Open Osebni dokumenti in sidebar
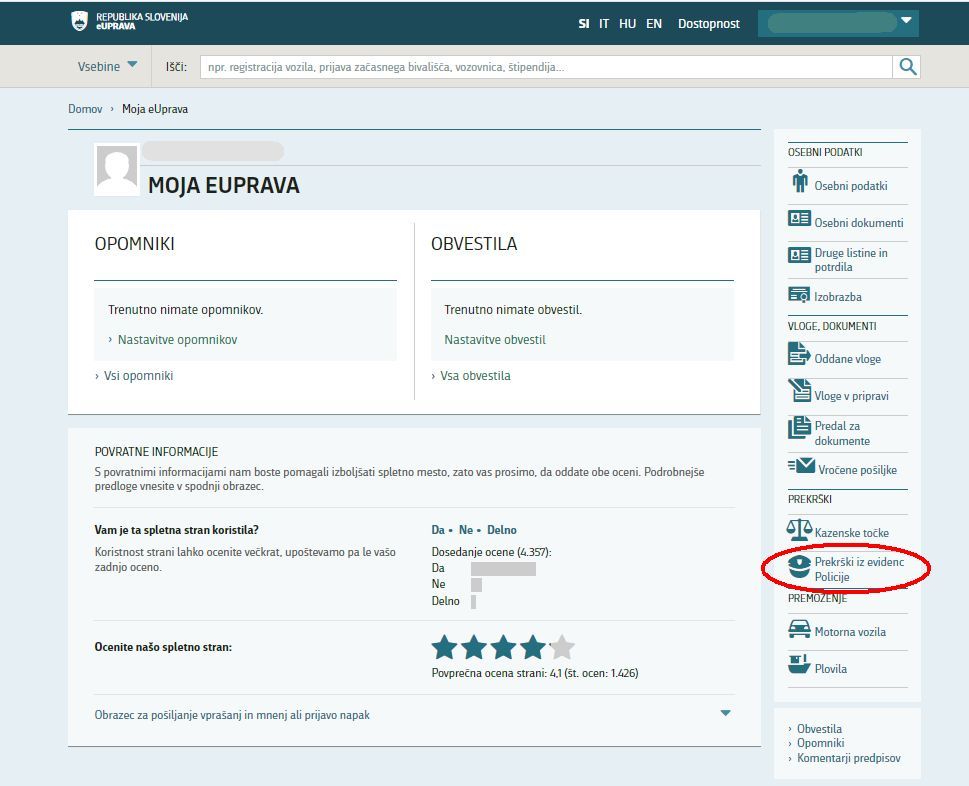 (x=858, y=222)
